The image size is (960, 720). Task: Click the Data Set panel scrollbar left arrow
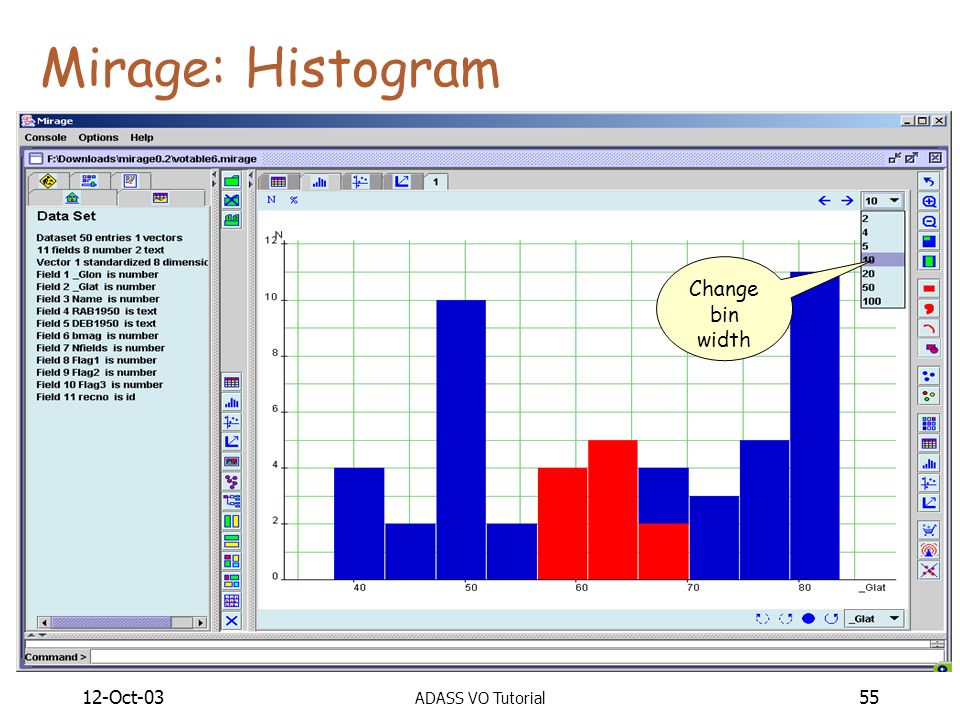[43, 623]
